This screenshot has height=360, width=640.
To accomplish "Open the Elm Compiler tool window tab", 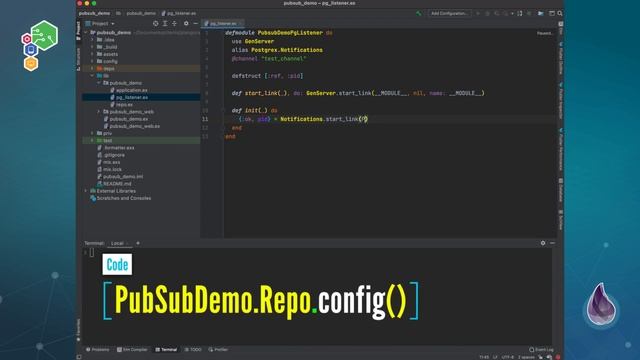I will click(x=132, y=350).
